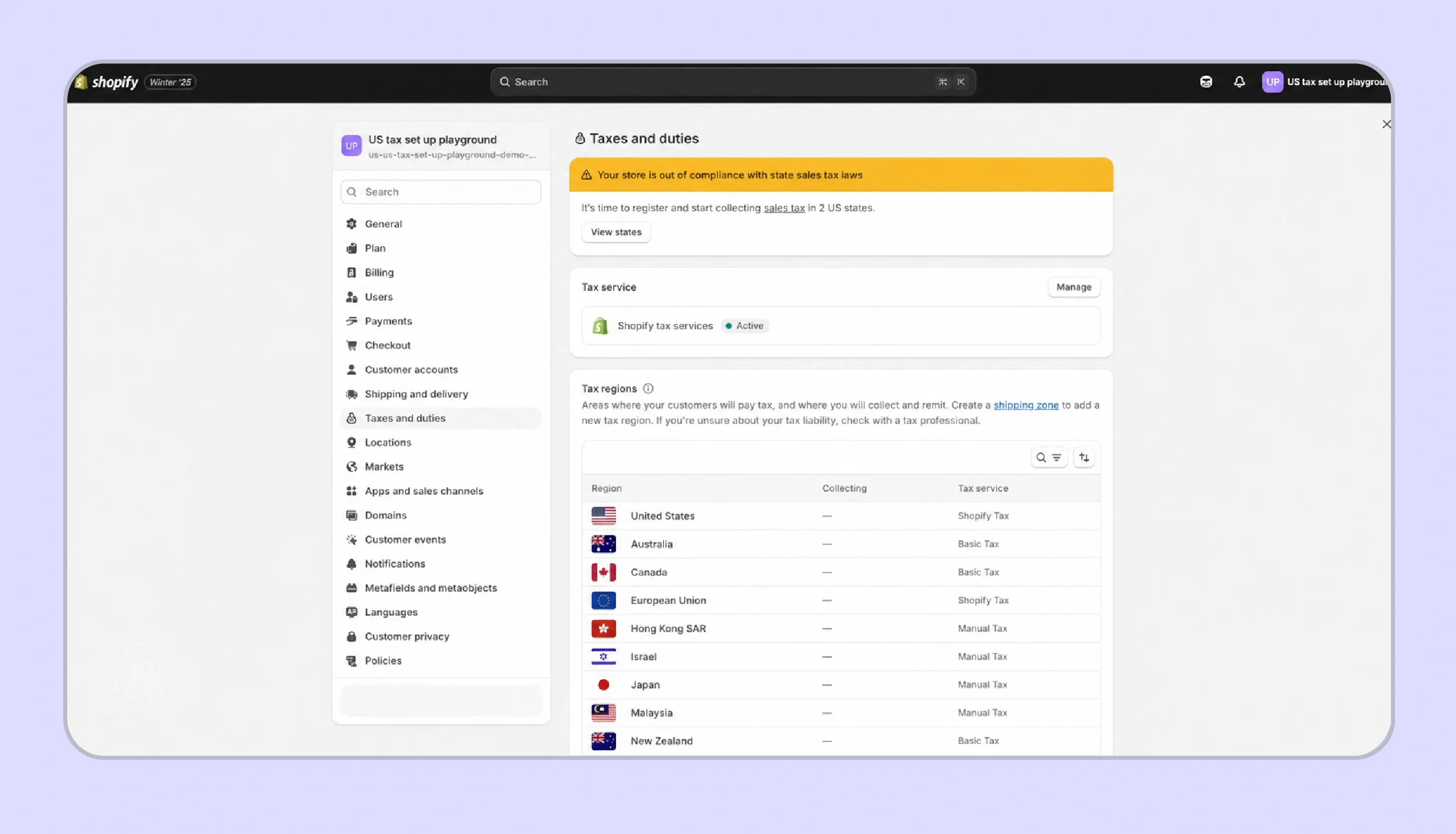Image resolution: width=1456 pixels, height=834 pixels.
Task: Open the Canada tax region row
Action: [841, 572]
